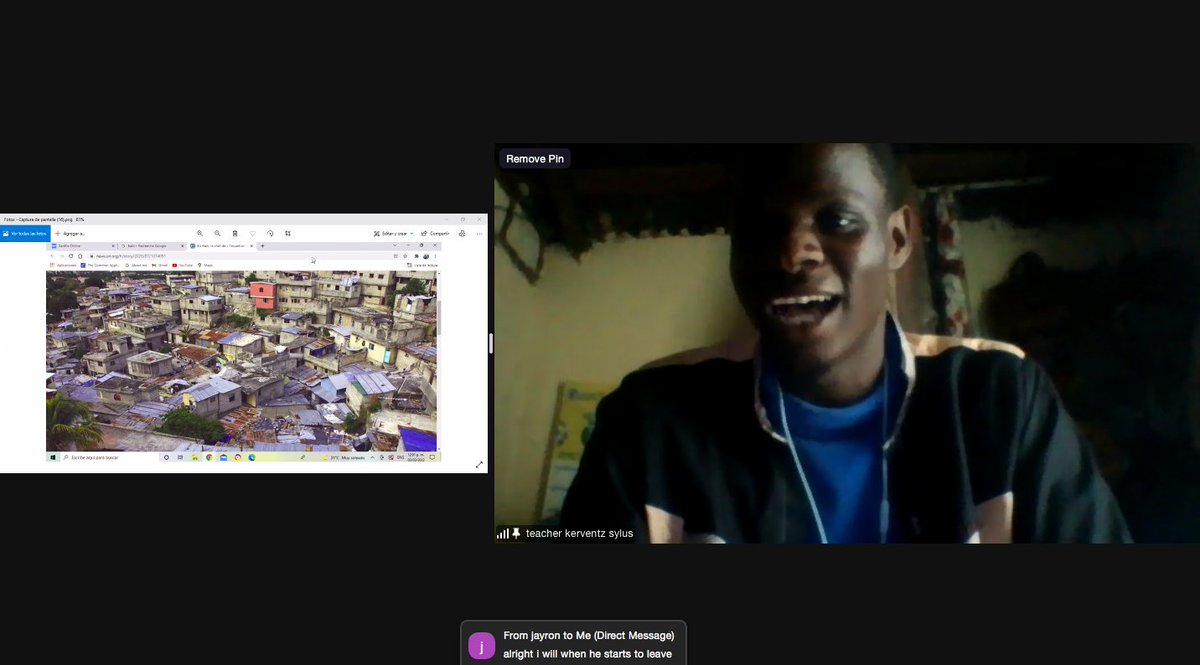
Task: Click the zoom in magnifier in Photos toolbar
Action: (x=200, y=233)
